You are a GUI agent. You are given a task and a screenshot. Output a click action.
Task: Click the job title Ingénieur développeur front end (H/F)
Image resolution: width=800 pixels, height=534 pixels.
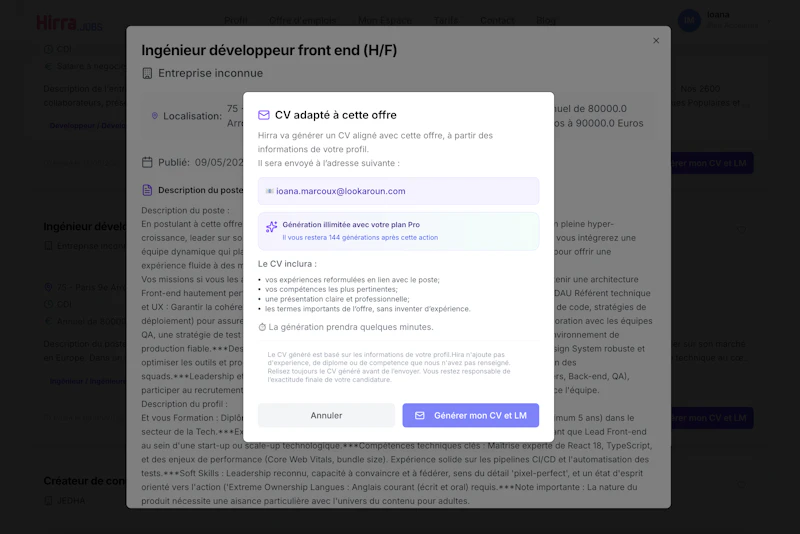click(269, 50)
